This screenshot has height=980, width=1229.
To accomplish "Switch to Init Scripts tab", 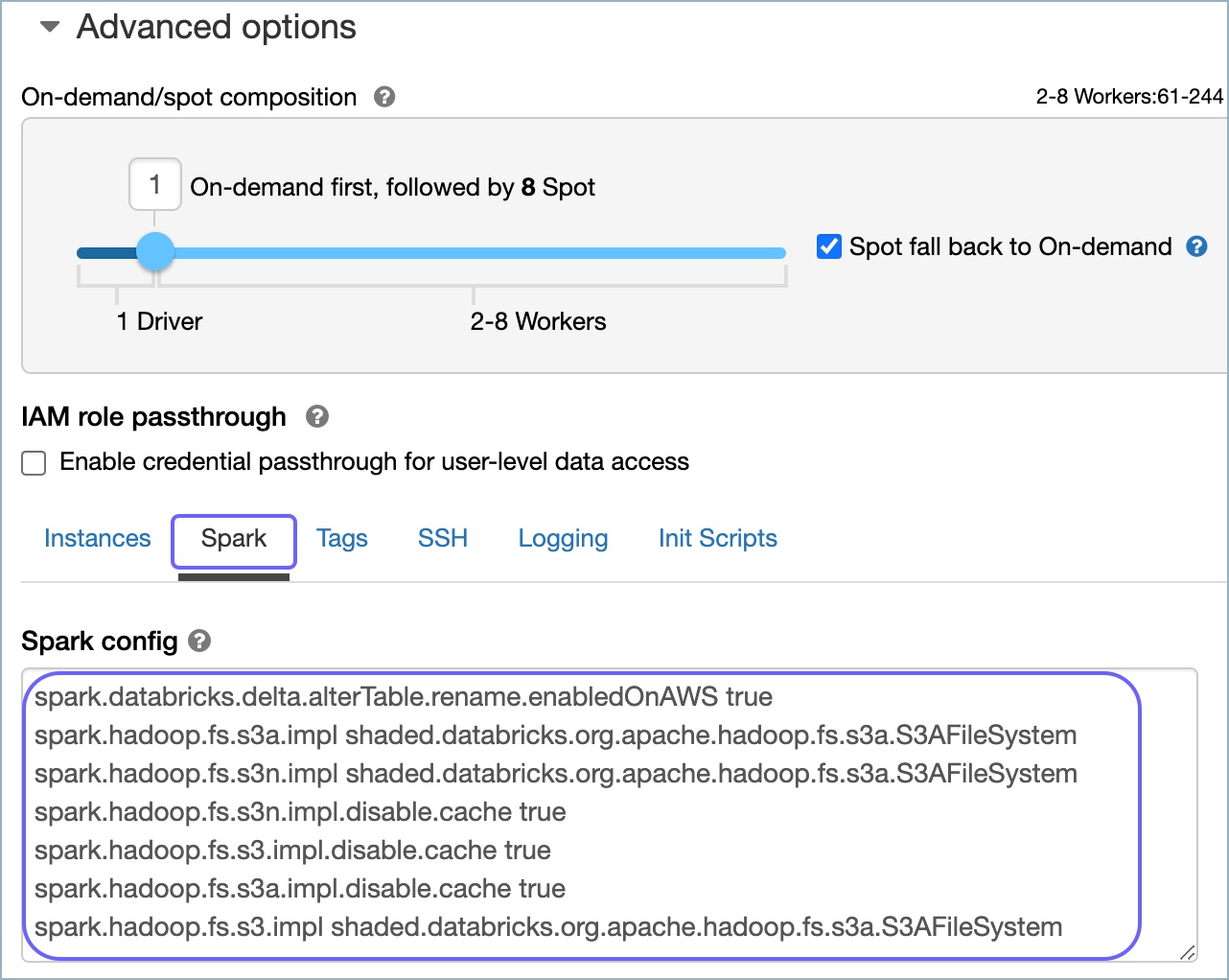I will pos(717,538).
